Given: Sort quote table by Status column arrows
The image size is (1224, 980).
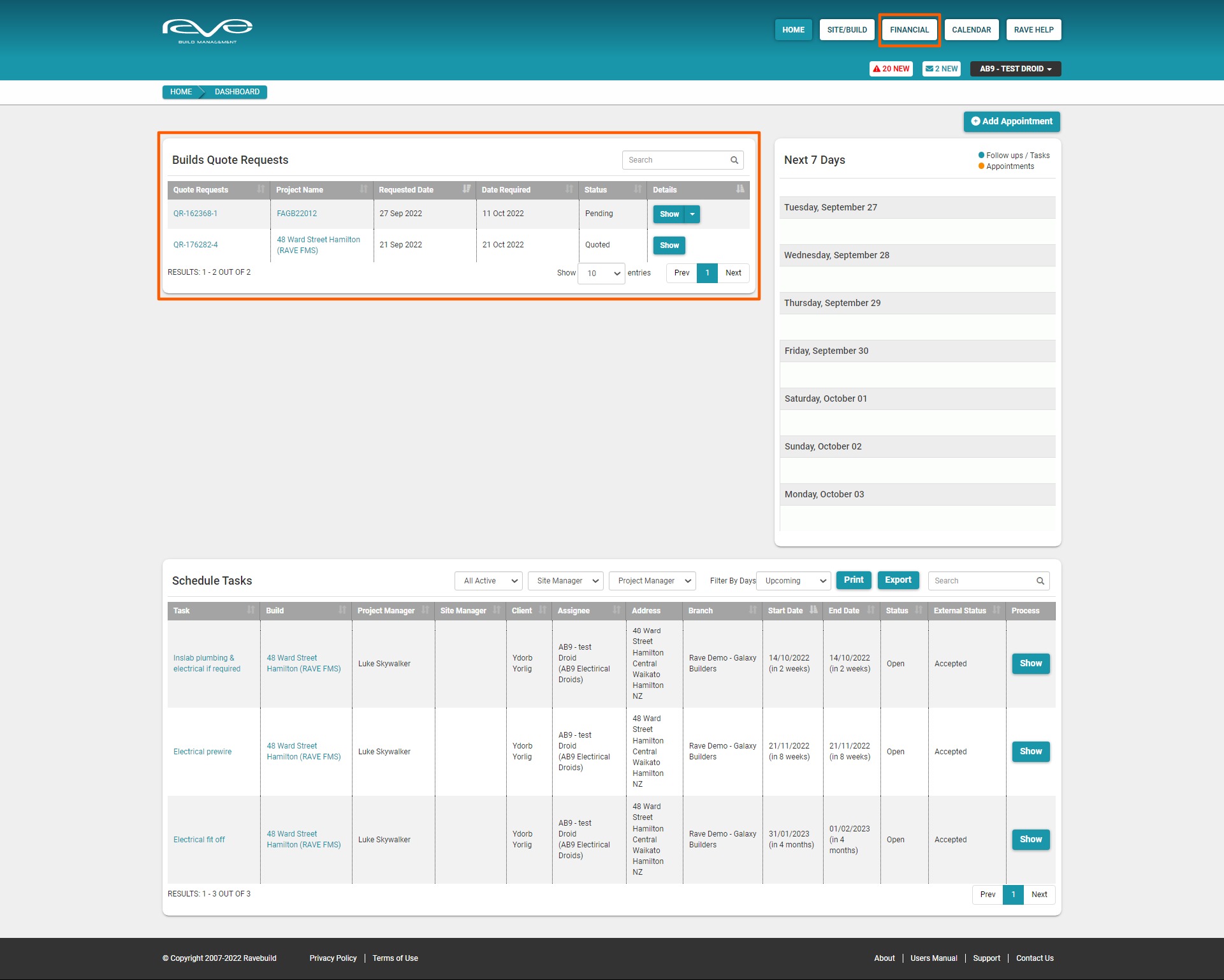Looking at the screenshot, I should coord(637,189).
